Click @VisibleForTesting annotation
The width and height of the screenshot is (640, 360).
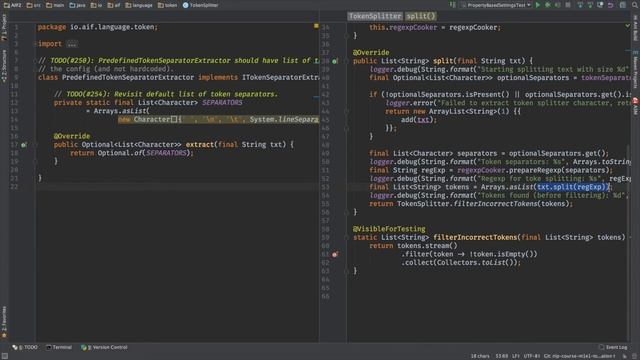tap(389, 229)
